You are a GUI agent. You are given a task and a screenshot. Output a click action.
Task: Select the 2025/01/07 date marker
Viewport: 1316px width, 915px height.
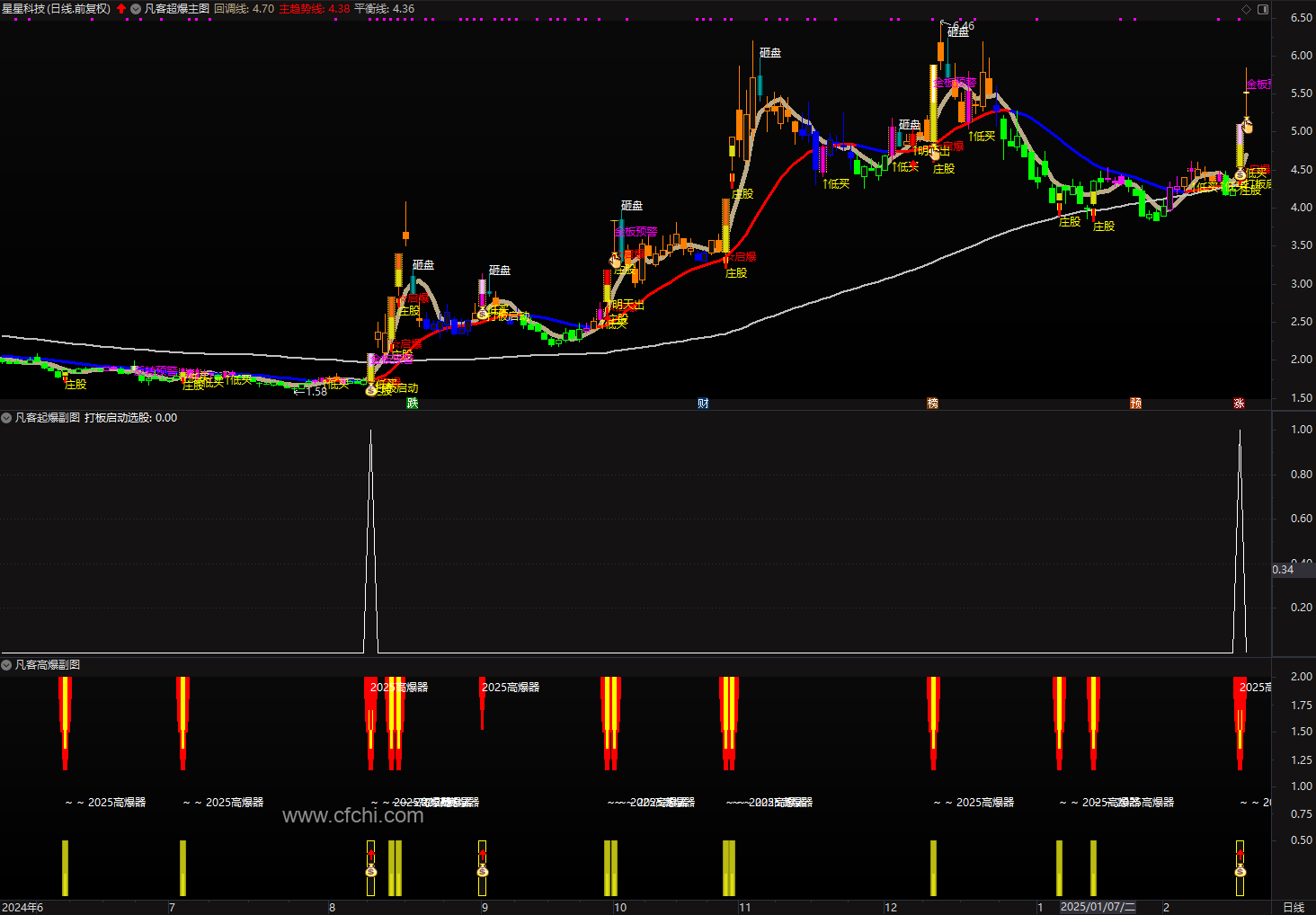point(1098,907)
